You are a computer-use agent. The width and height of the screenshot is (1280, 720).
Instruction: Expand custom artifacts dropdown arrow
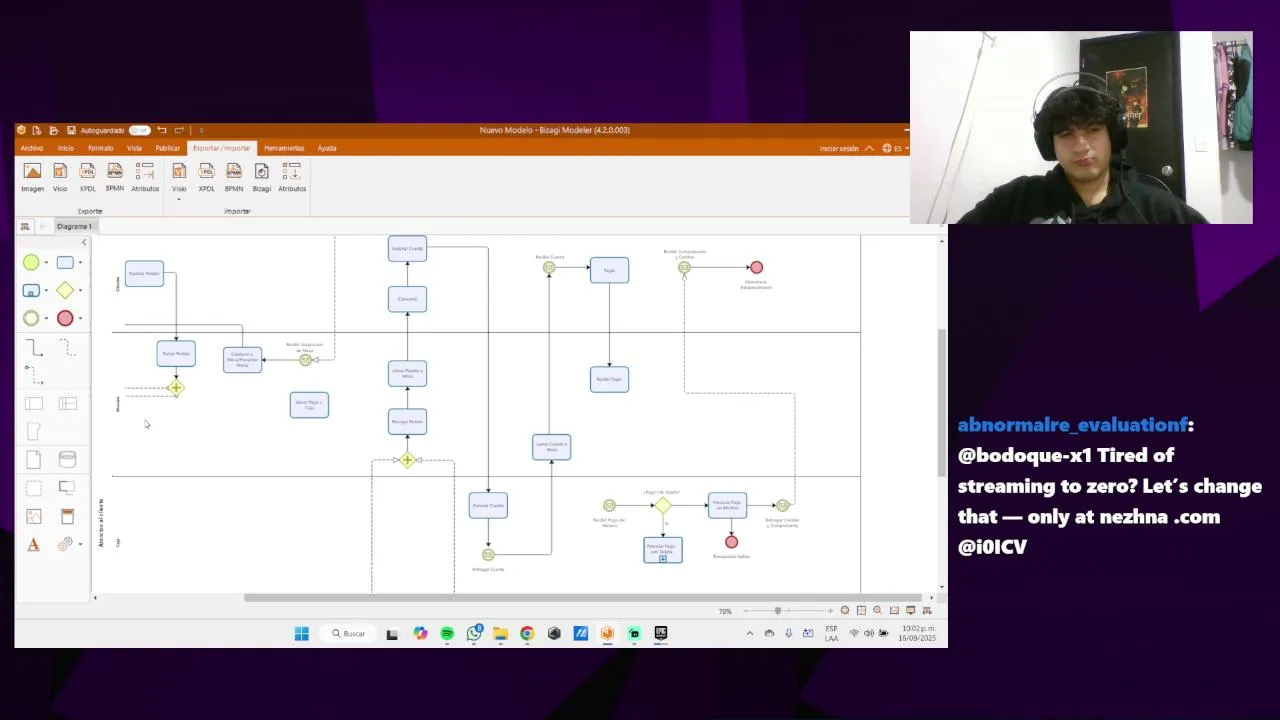(x=80, y=545)
